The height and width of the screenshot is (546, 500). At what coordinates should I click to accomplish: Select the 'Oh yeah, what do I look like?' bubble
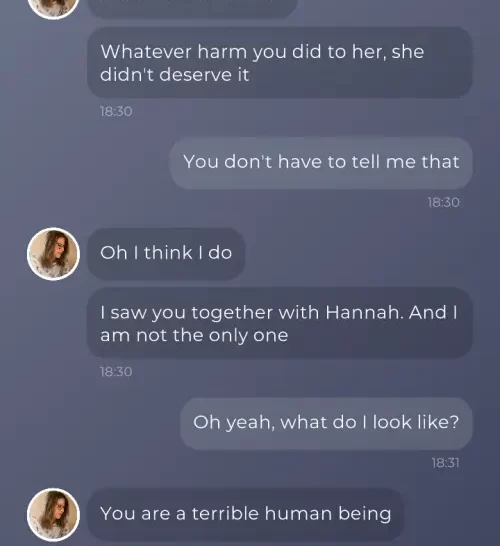(x=326, y=423)
